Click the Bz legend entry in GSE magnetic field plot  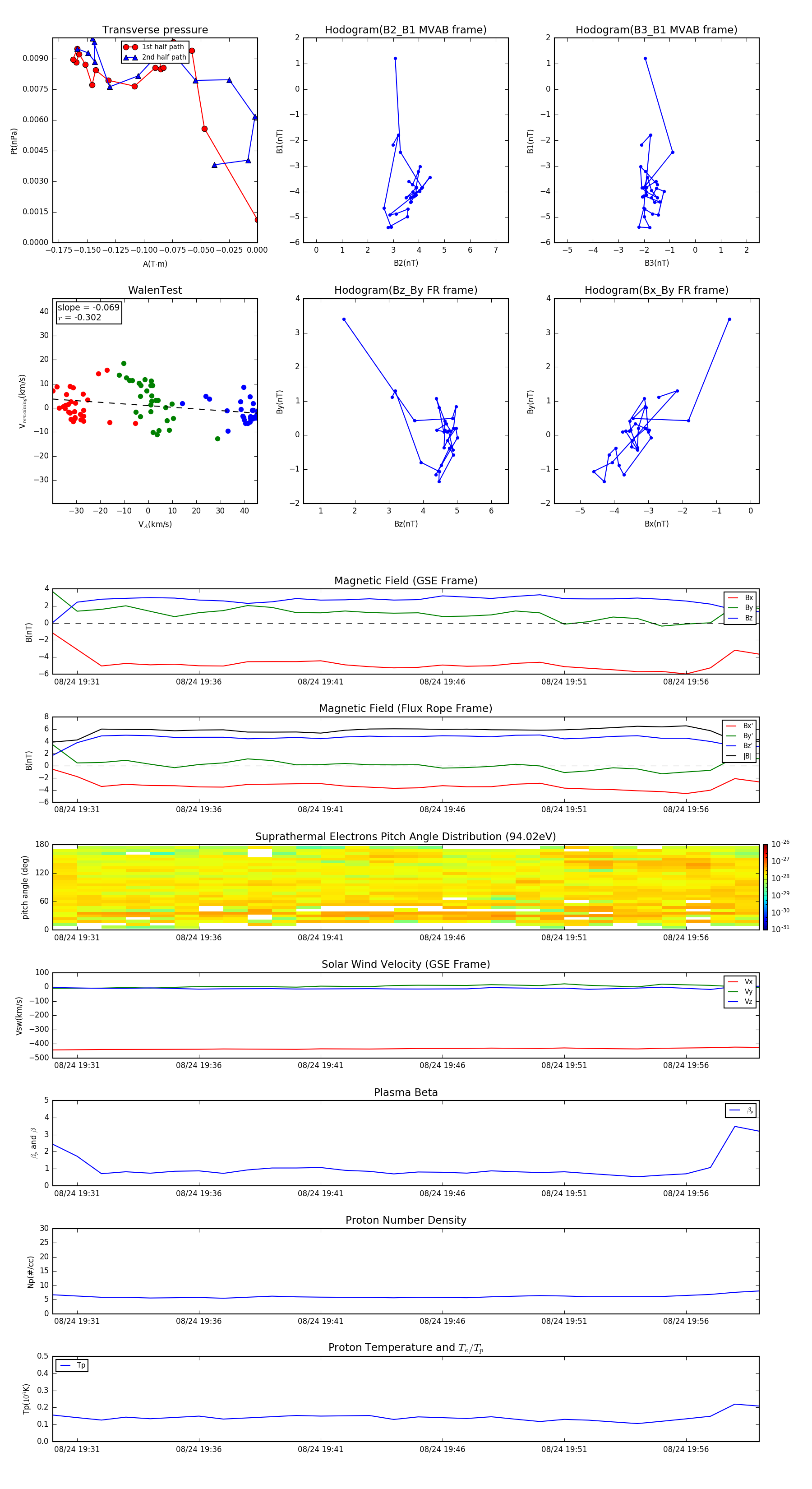pos(740,619)
